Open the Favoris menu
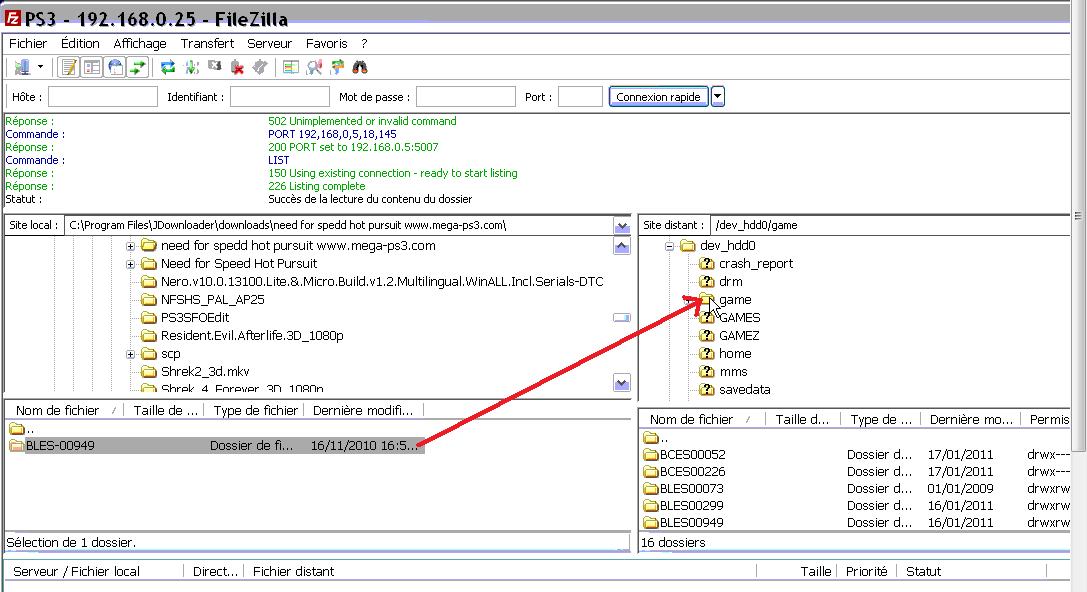Viewport: 1087px width, 592px height. click(327, 43)
